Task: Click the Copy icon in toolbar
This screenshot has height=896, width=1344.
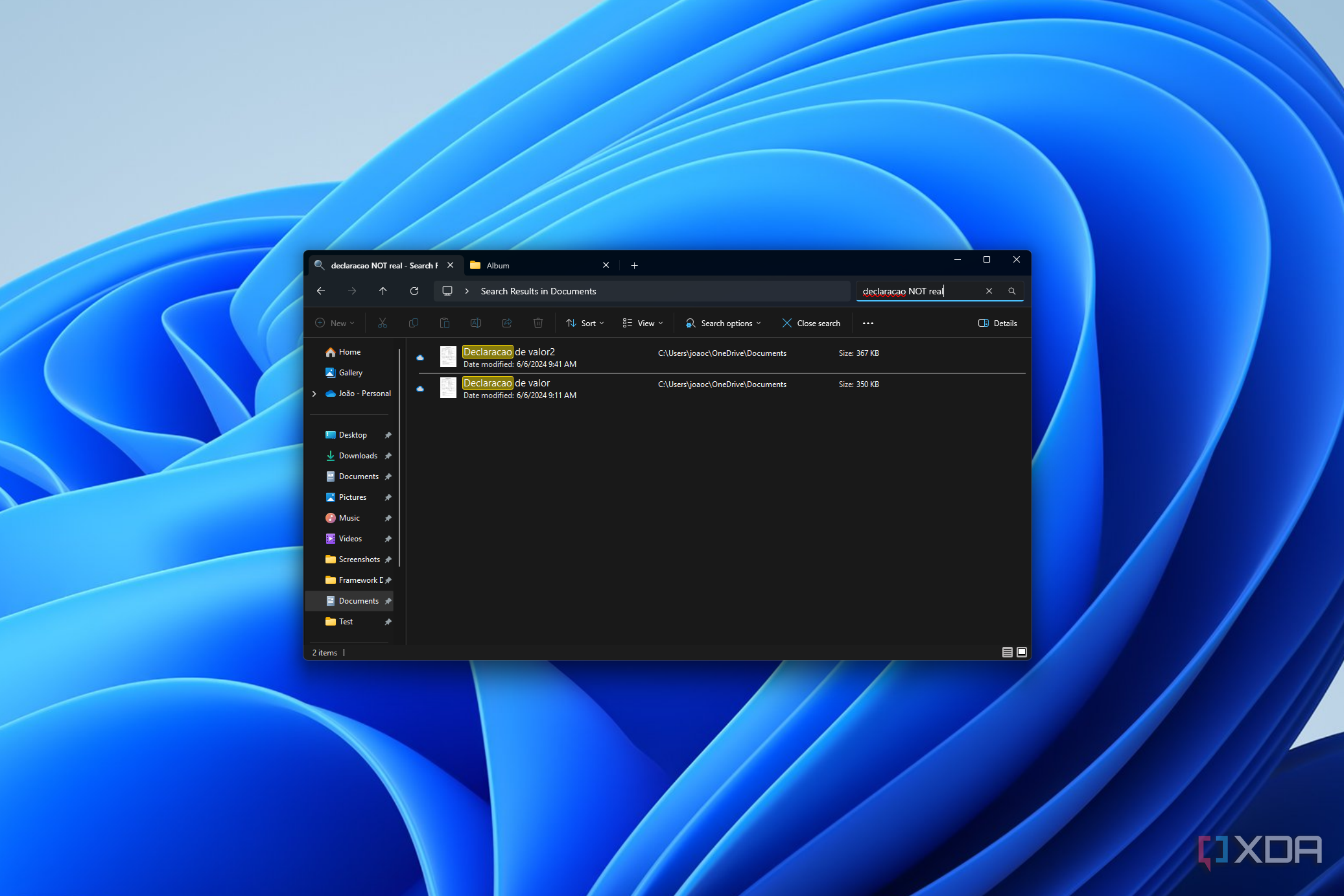Action: tap(414, 323)
